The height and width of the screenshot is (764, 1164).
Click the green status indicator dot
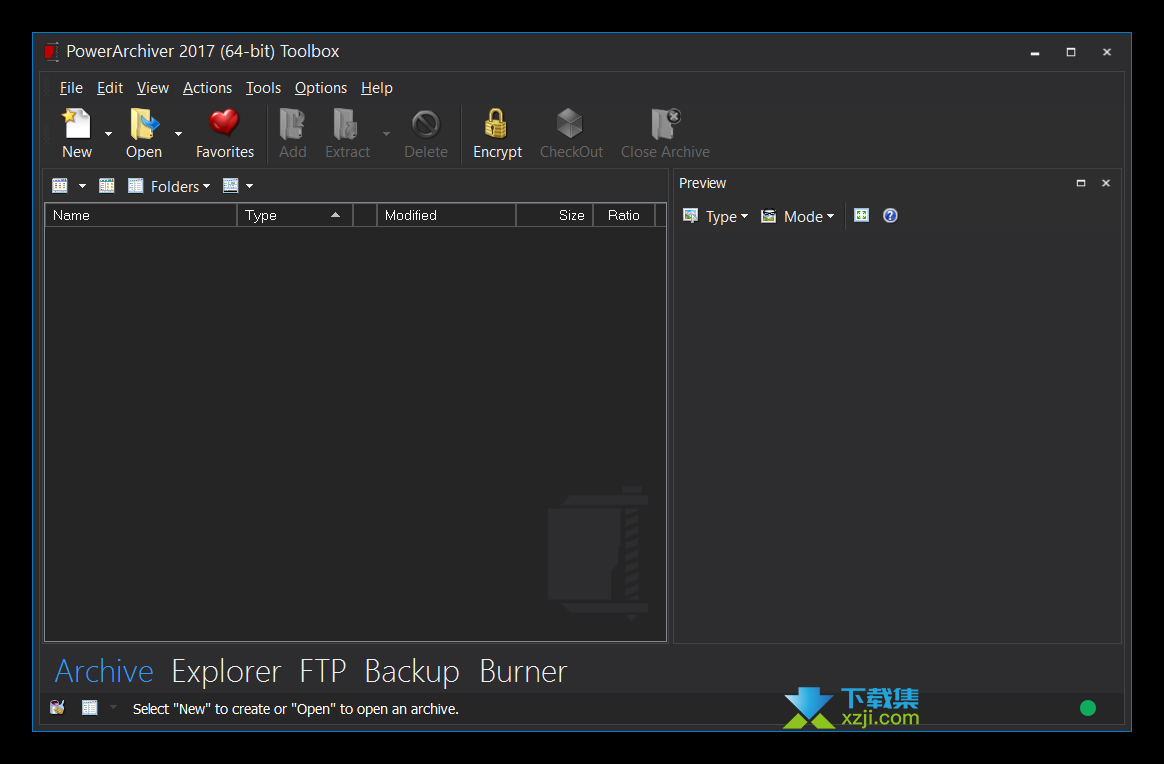[x=1088, y=708]
